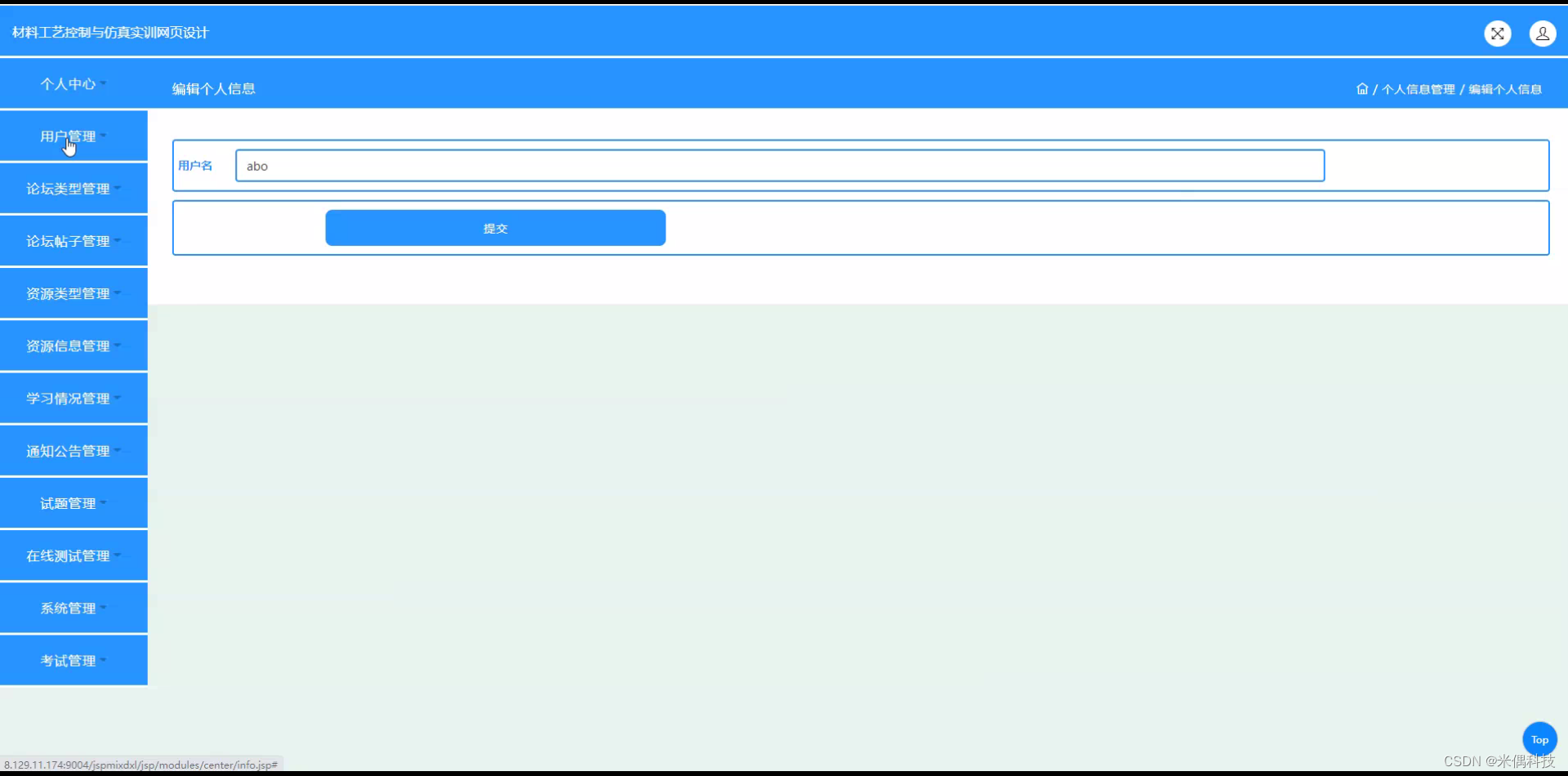Expand the 个人中心 sidebar menu
This screenshot has height=776, width=1568.
pyautogui.click(x=73, y=83)
